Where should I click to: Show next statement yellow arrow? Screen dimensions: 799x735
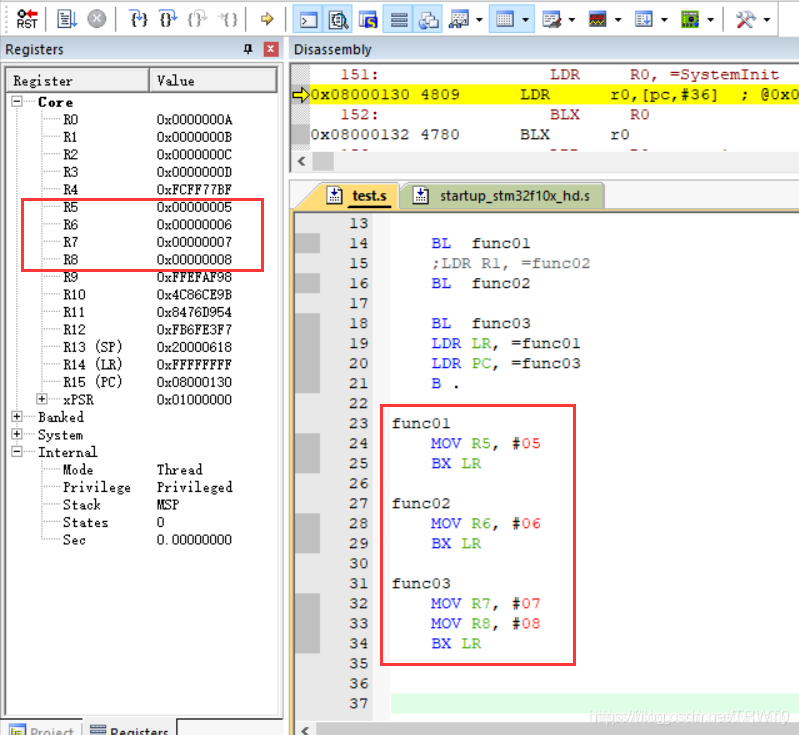[x=267, y=19]
